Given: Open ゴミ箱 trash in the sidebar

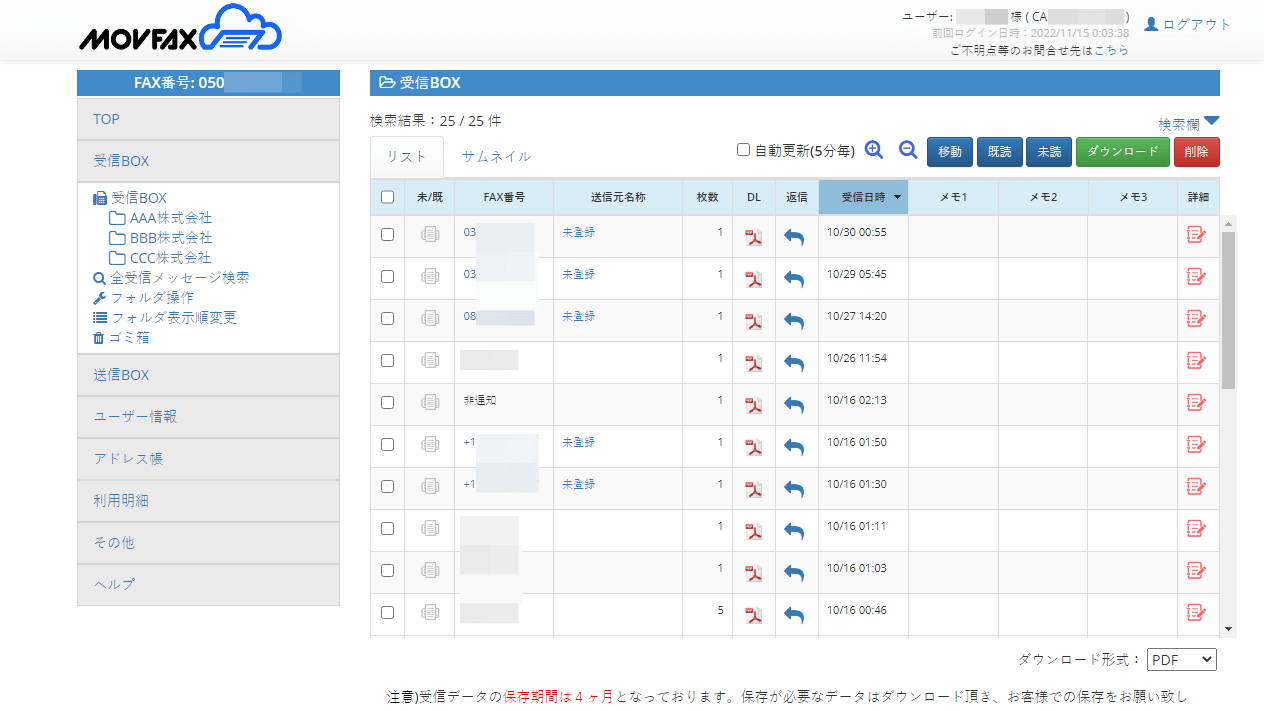Looking at the screenshot, I should (121, 338).
